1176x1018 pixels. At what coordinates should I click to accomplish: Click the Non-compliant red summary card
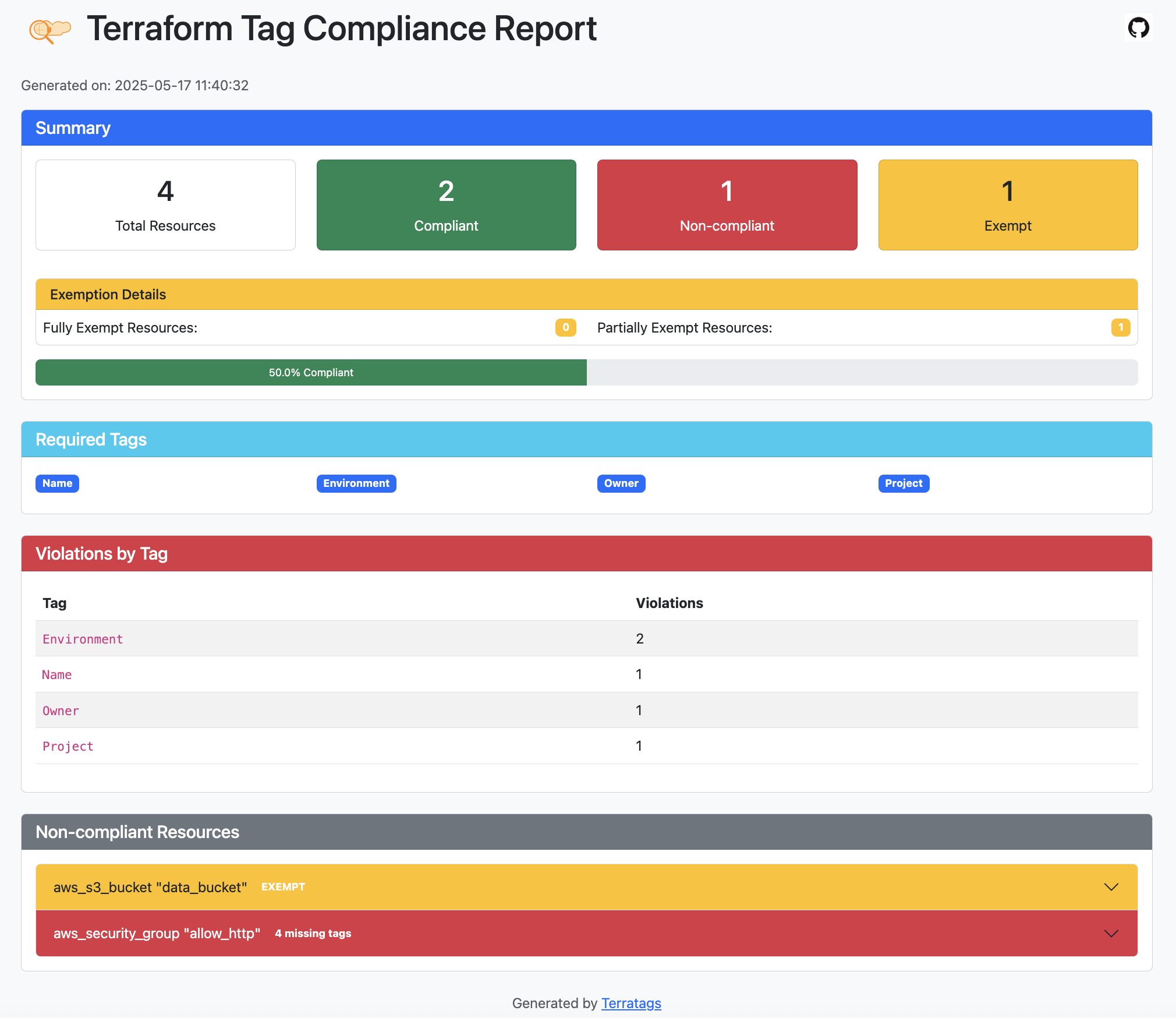coord(727,205)
